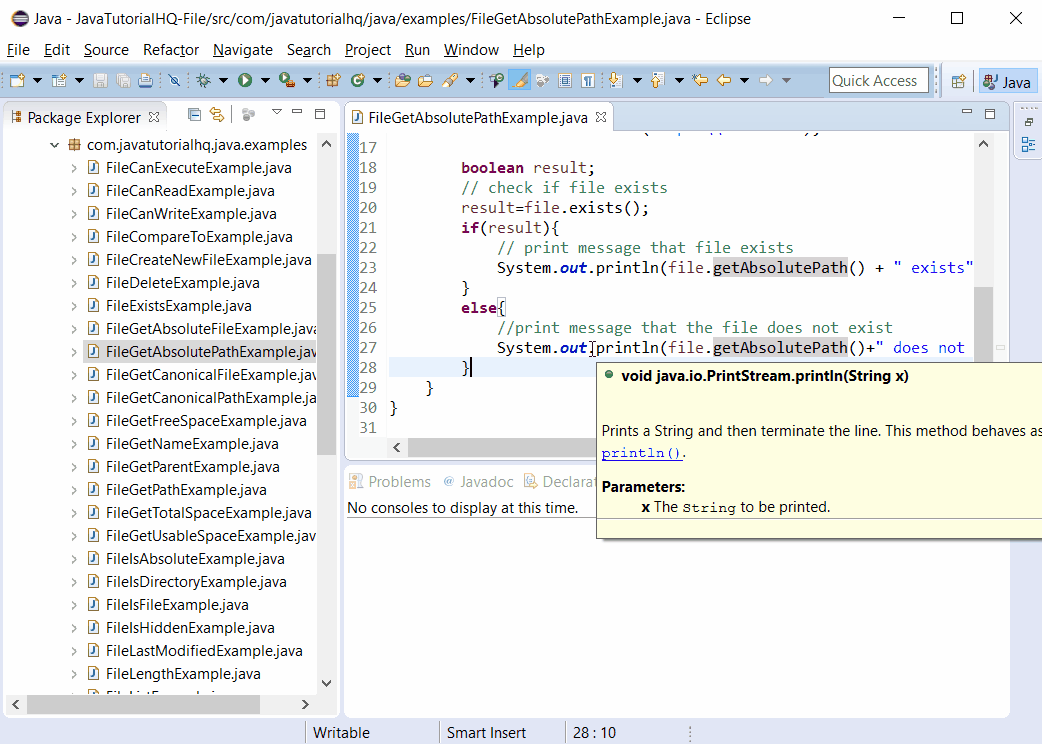Image resolution: width=1042 pixels, height=744 pixels.
Task: Maximize the Package Explorer view
Action: tap(320, 114)
